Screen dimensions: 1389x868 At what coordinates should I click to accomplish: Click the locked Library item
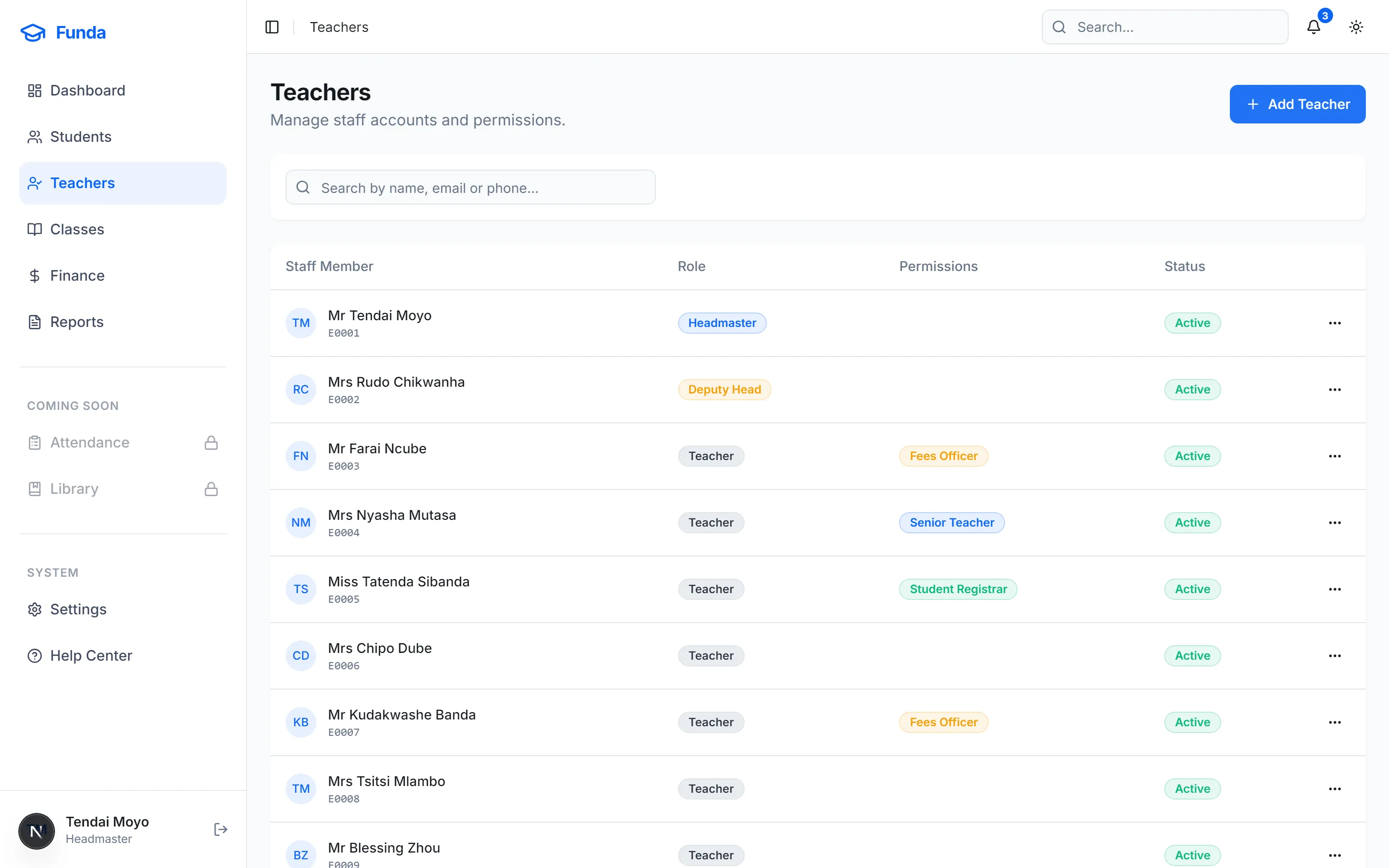123,489
